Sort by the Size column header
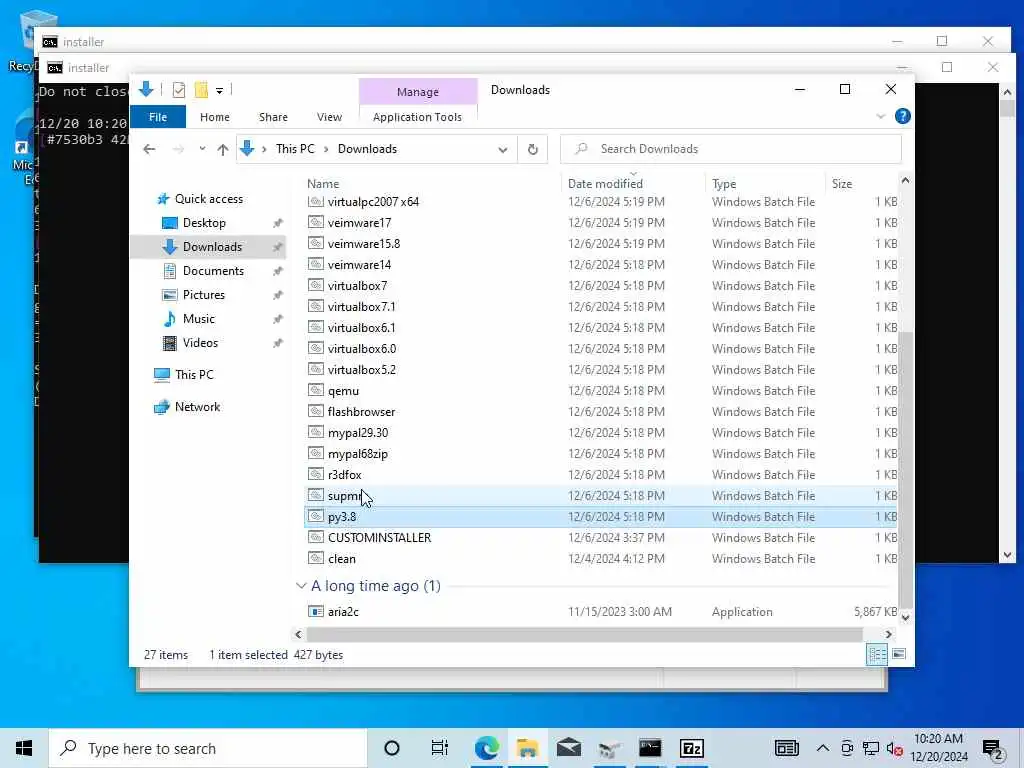This screenshot has height=768, width=1024. click(x=842, y=184)
